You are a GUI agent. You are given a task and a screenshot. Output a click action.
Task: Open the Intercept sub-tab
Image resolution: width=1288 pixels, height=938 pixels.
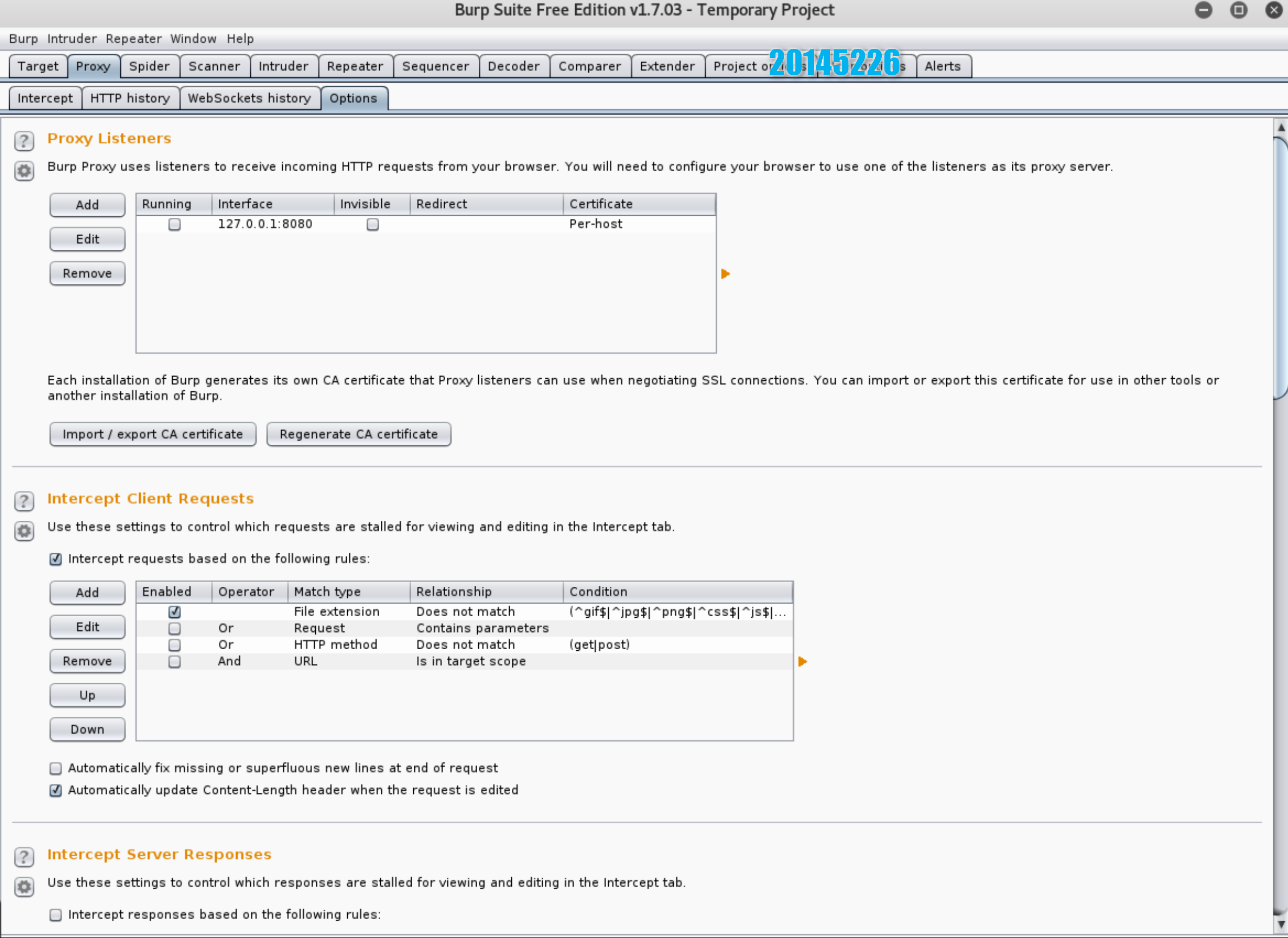point(45,98)
